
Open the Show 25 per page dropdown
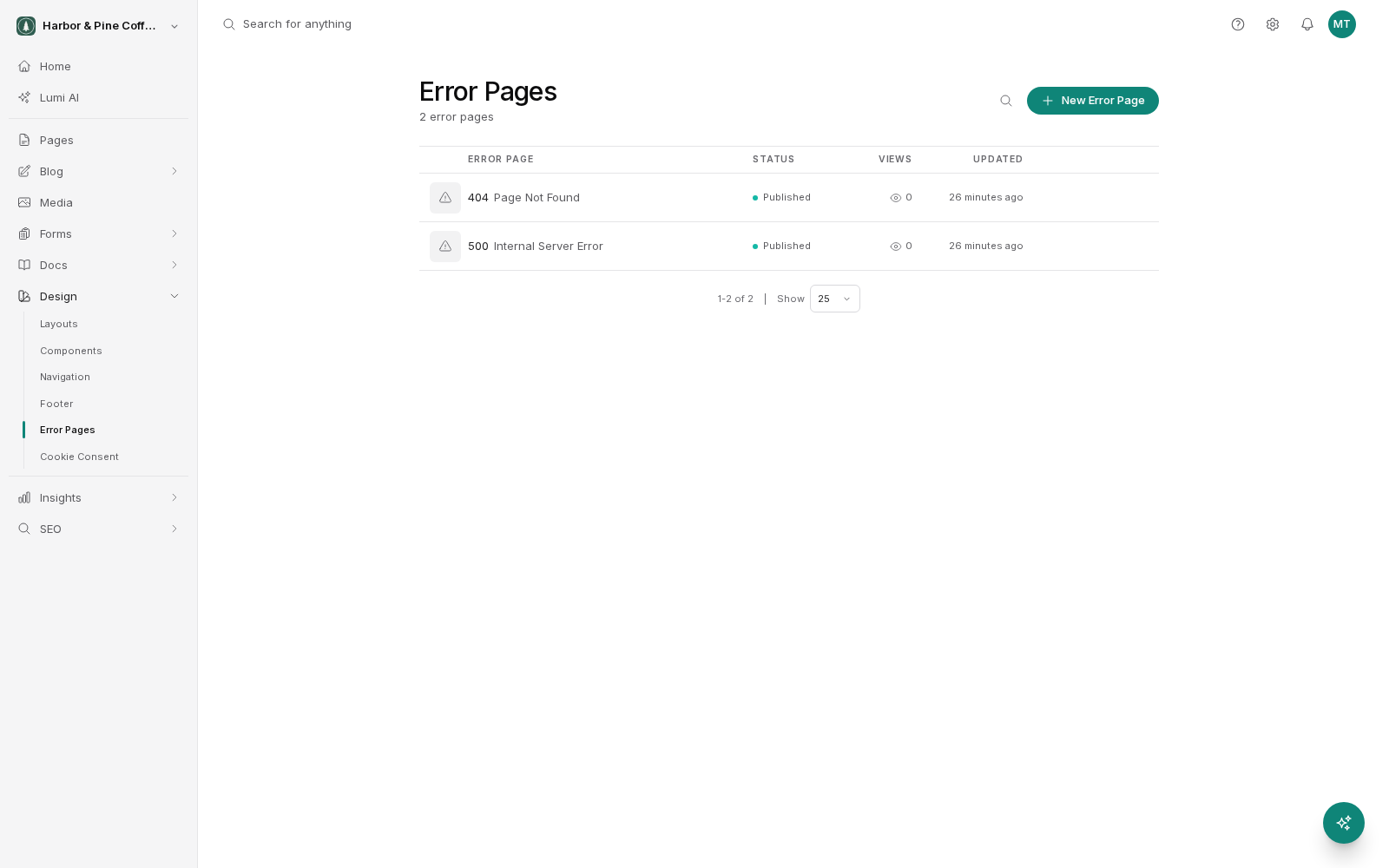(x=835, y=299)
